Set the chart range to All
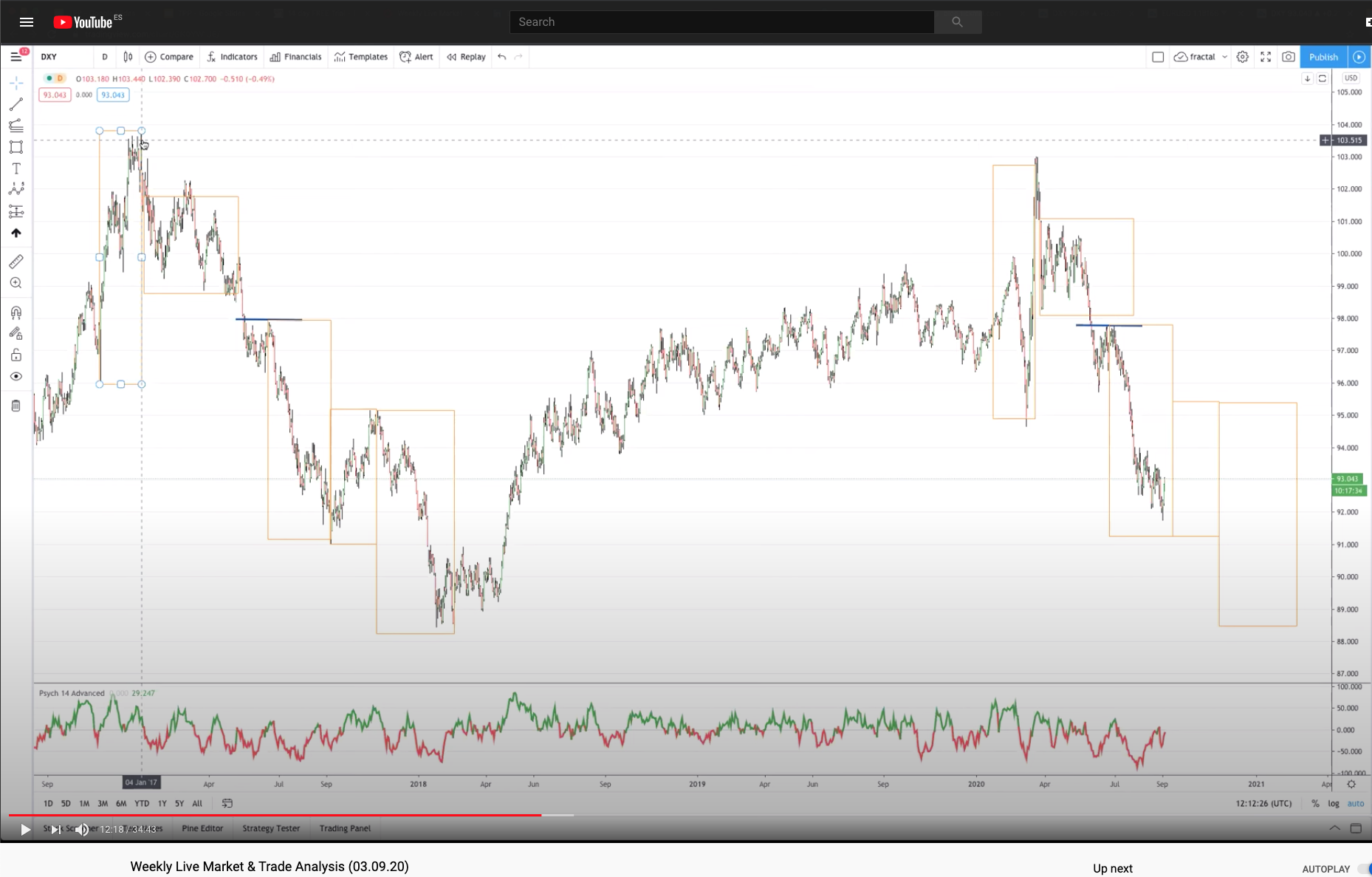 (197, 803)
